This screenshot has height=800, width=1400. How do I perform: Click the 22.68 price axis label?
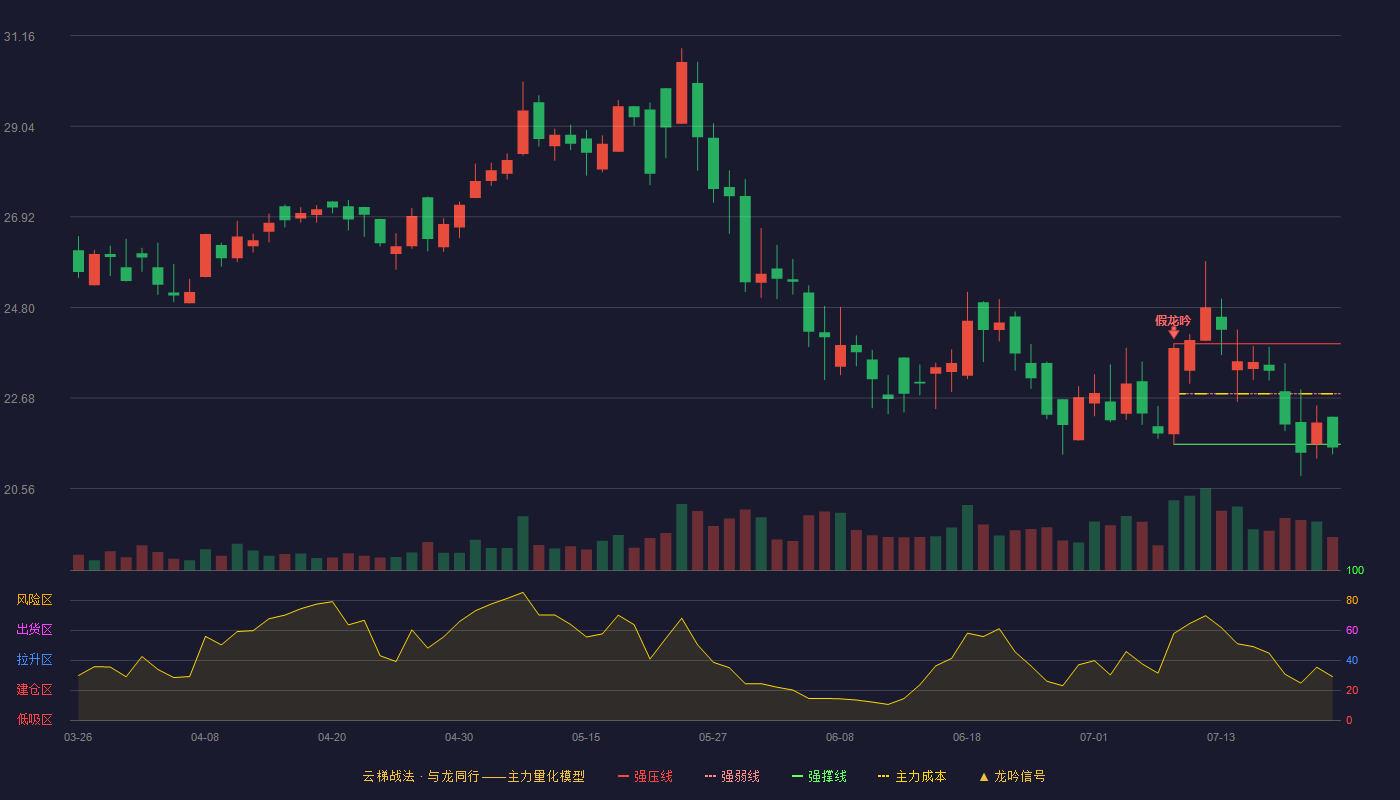(19, 399)
